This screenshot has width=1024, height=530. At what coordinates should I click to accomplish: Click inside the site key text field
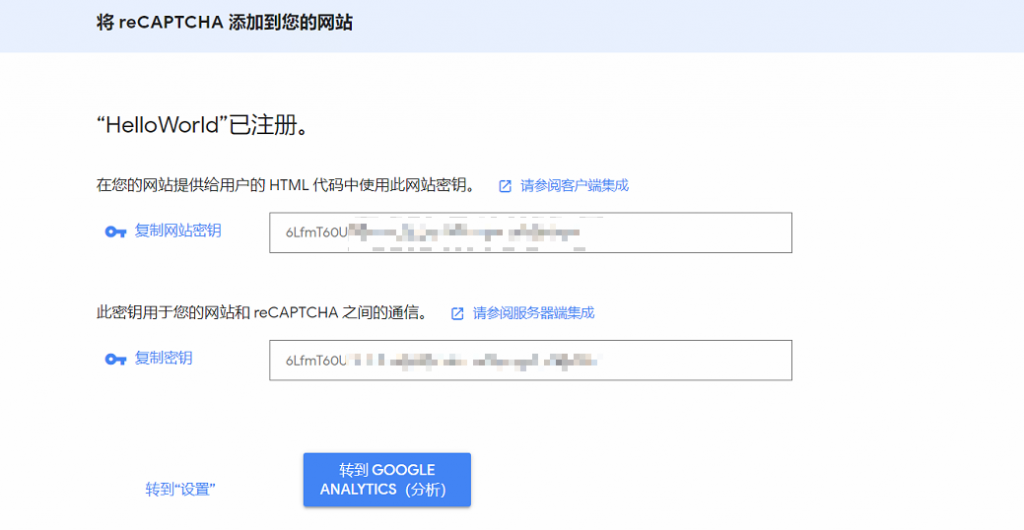click(690, 232)
